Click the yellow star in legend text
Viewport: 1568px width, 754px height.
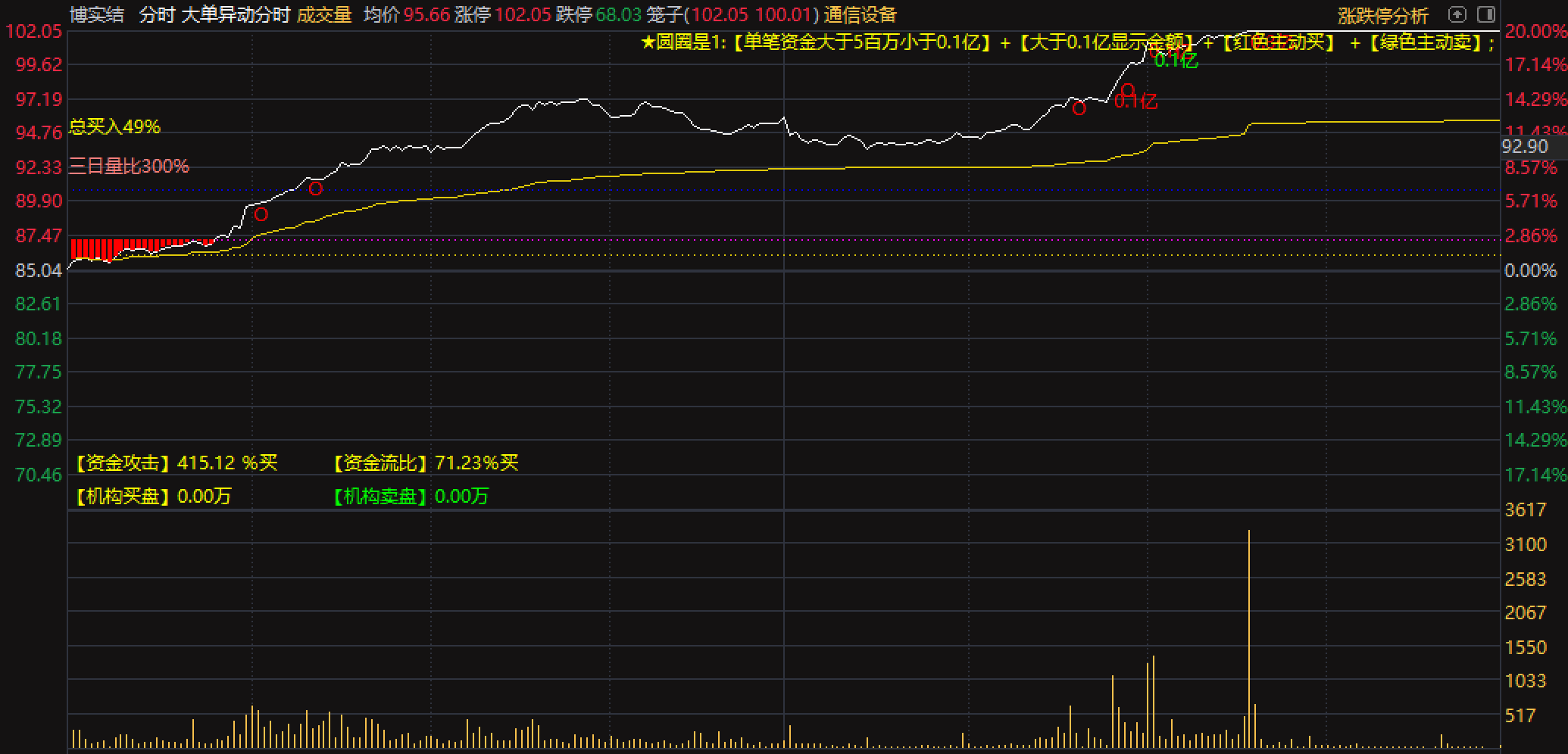tap(648, 42)
